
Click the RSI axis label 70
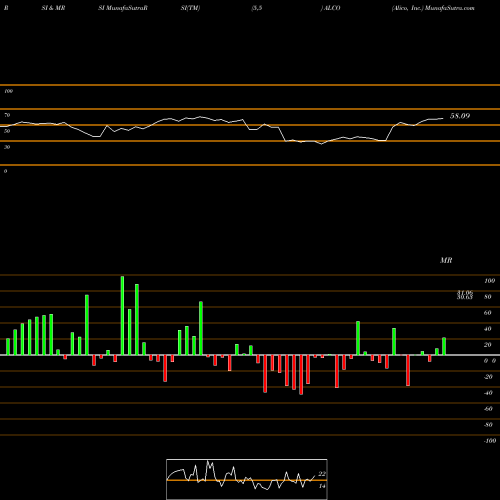tap(7, 115)
